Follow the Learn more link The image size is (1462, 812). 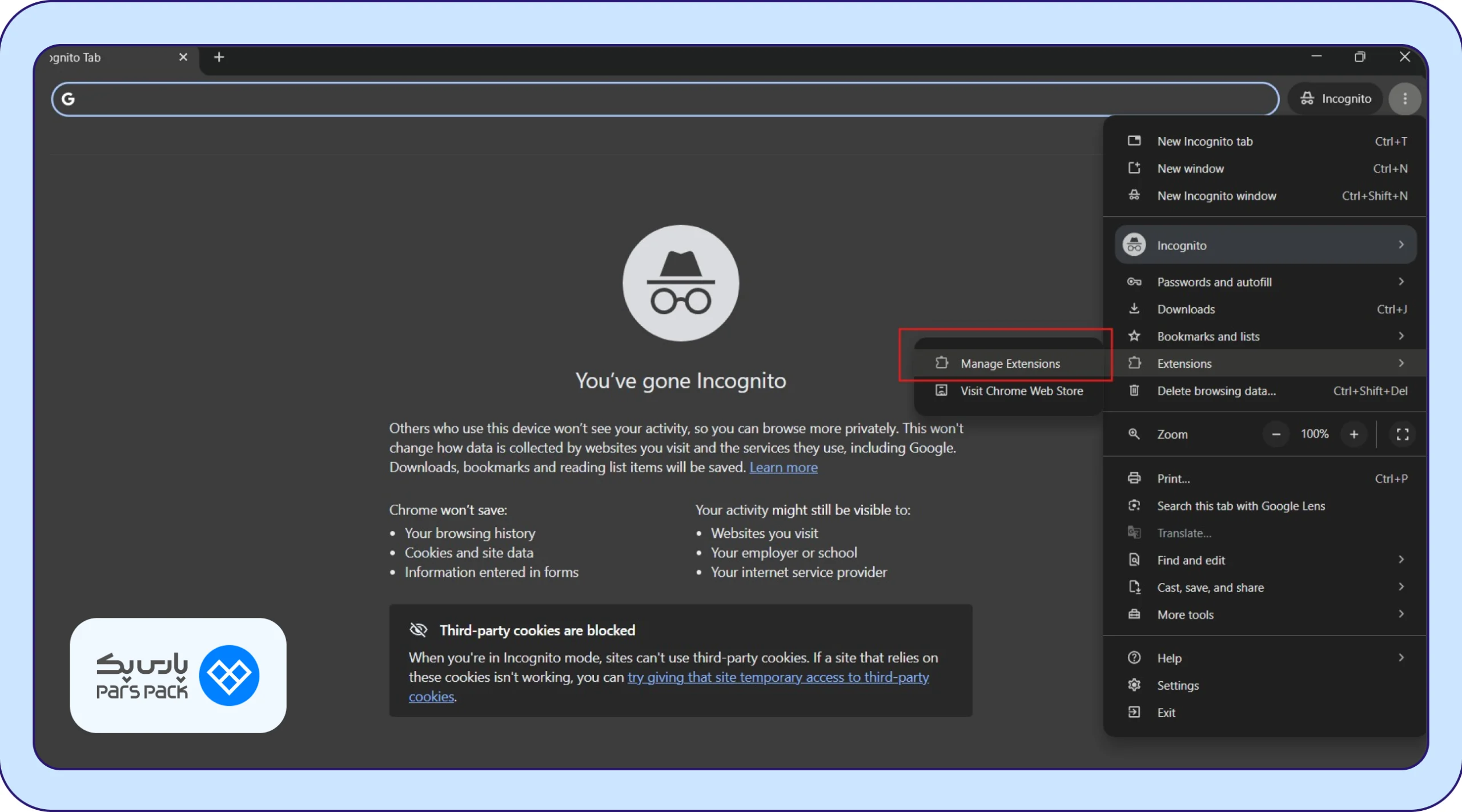pos(783,467)
